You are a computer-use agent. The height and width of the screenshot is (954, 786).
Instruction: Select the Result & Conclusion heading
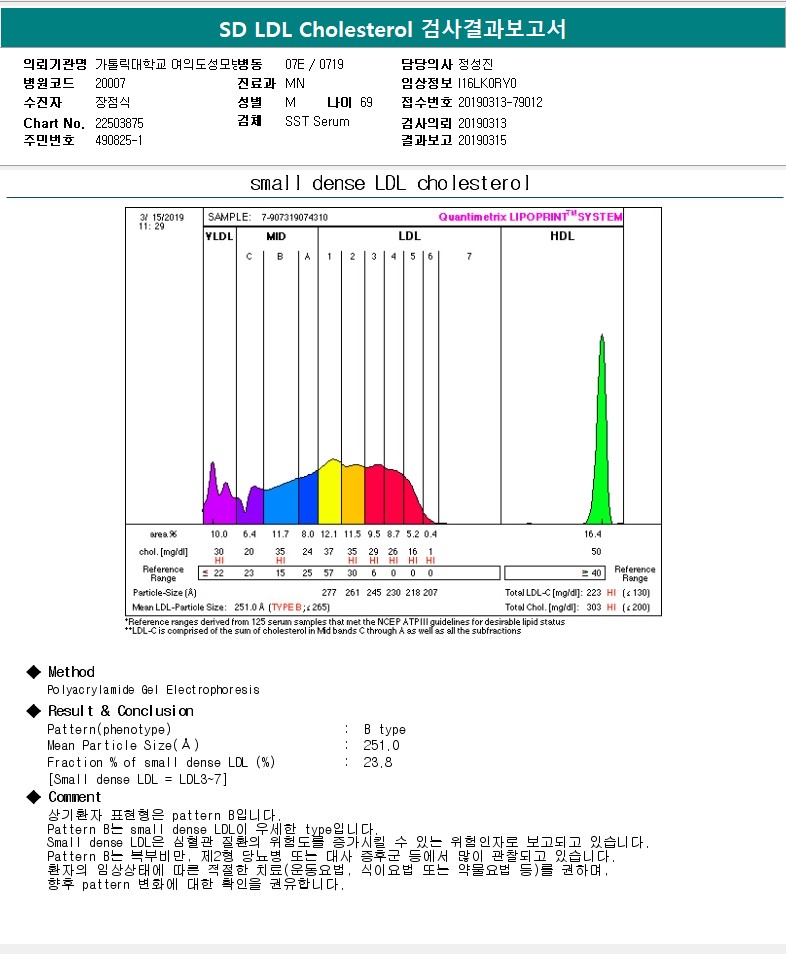[x=120, y=711]
